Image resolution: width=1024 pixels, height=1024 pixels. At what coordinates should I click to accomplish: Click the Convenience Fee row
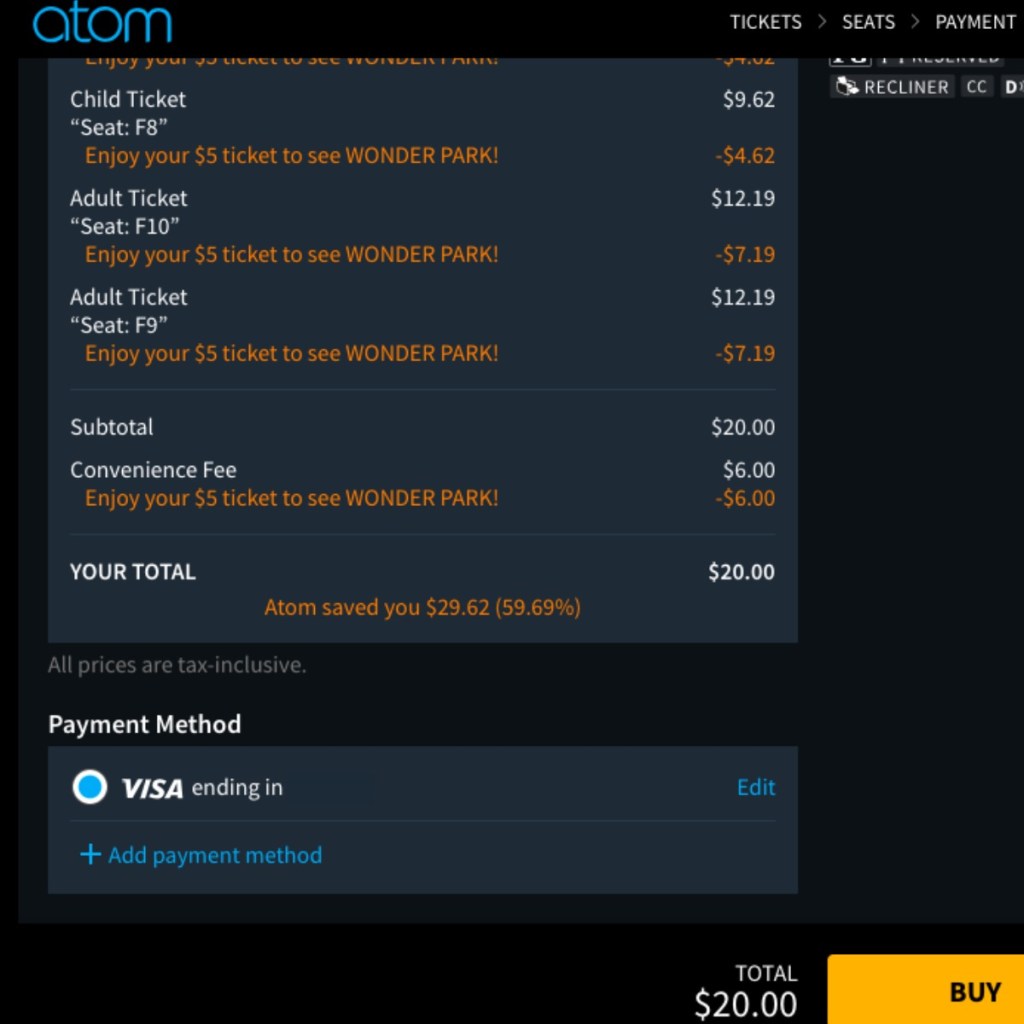click(153, 470)
